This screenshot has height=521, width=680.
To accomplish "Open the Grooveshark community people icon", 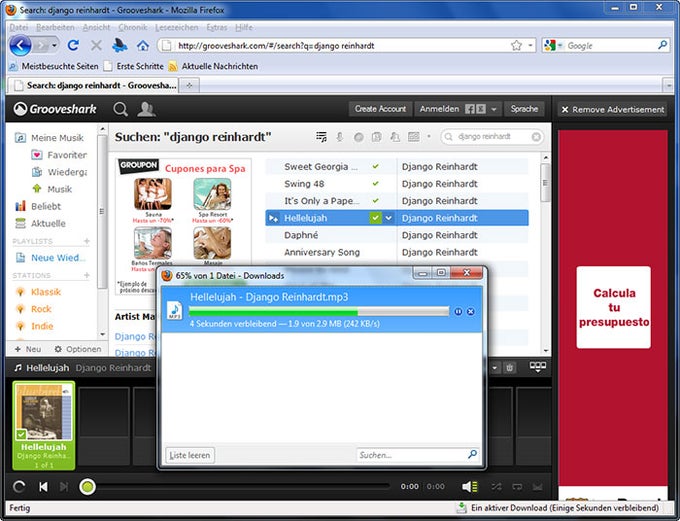I will (146, 109).
